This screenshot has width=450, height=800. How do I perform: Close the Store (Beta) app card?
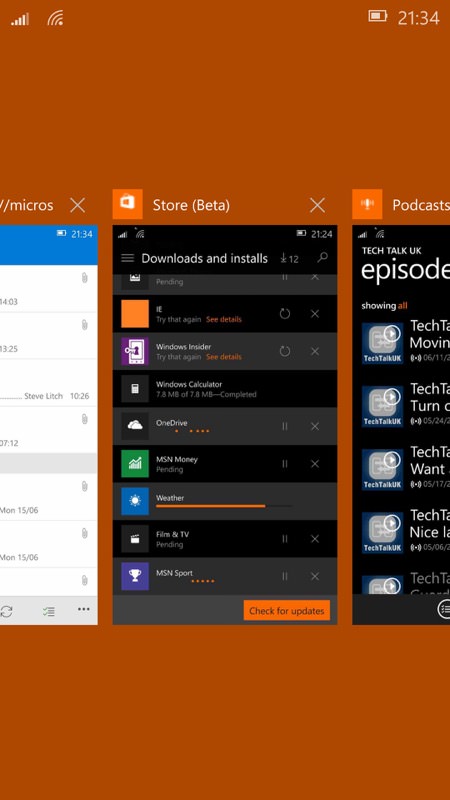pyautogui.click(x=317, y=206)
